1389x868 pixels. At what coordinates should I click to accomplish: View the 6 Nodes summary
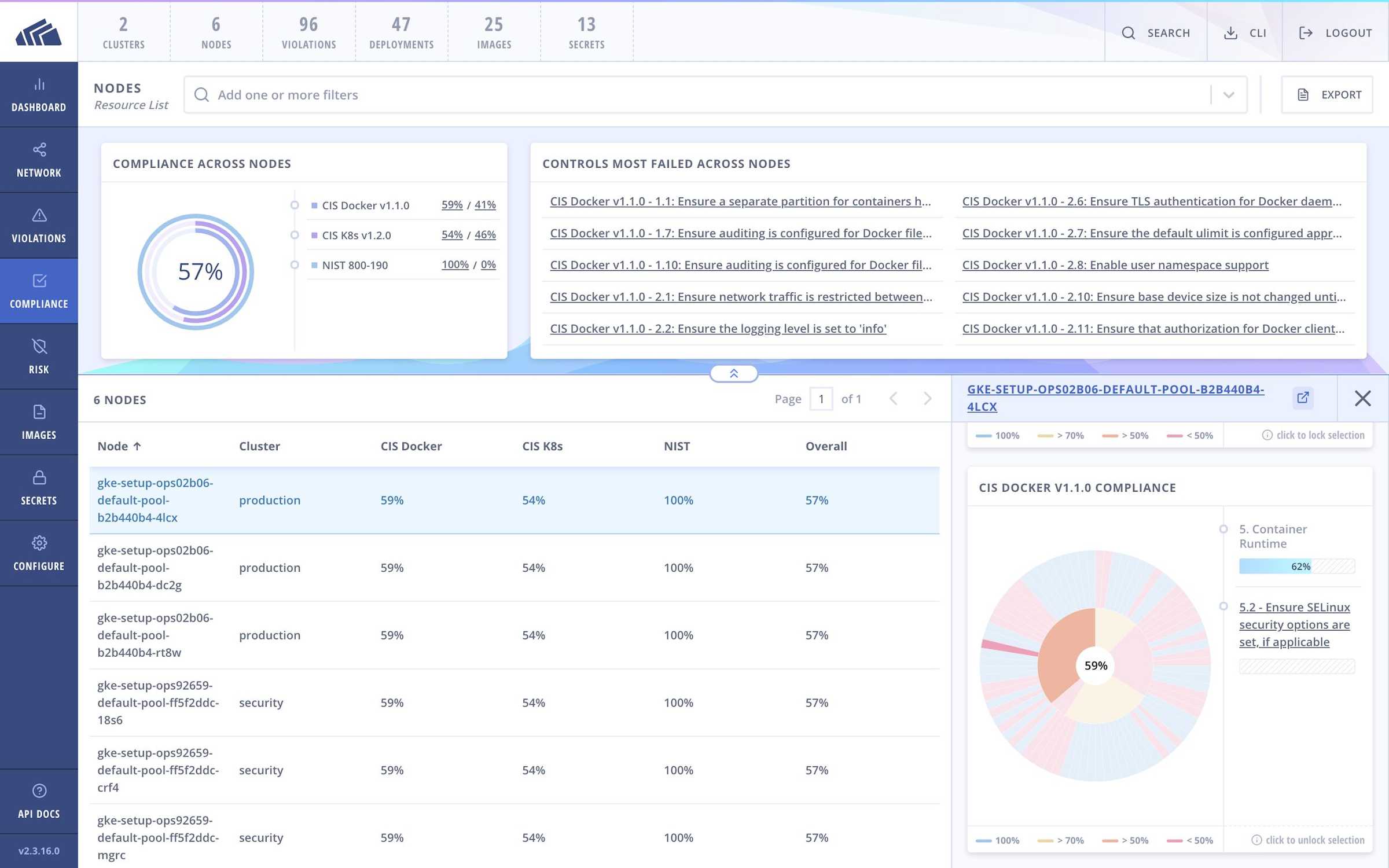(x=216, y=32)
